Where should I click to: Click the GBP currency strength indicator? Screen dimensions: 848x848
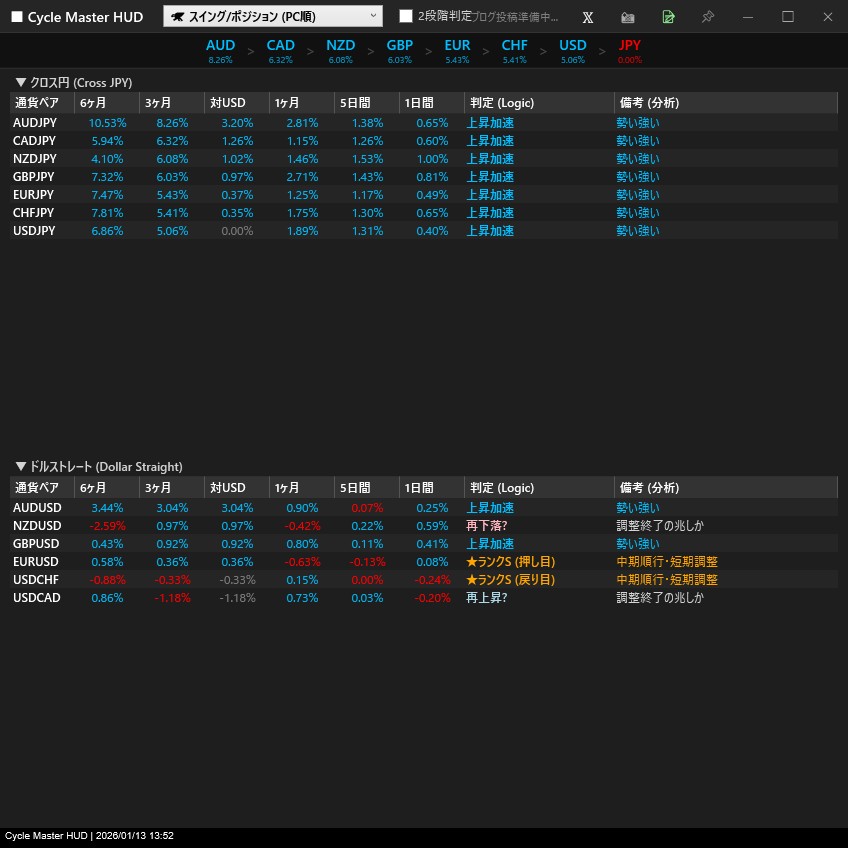coord(399,50)
